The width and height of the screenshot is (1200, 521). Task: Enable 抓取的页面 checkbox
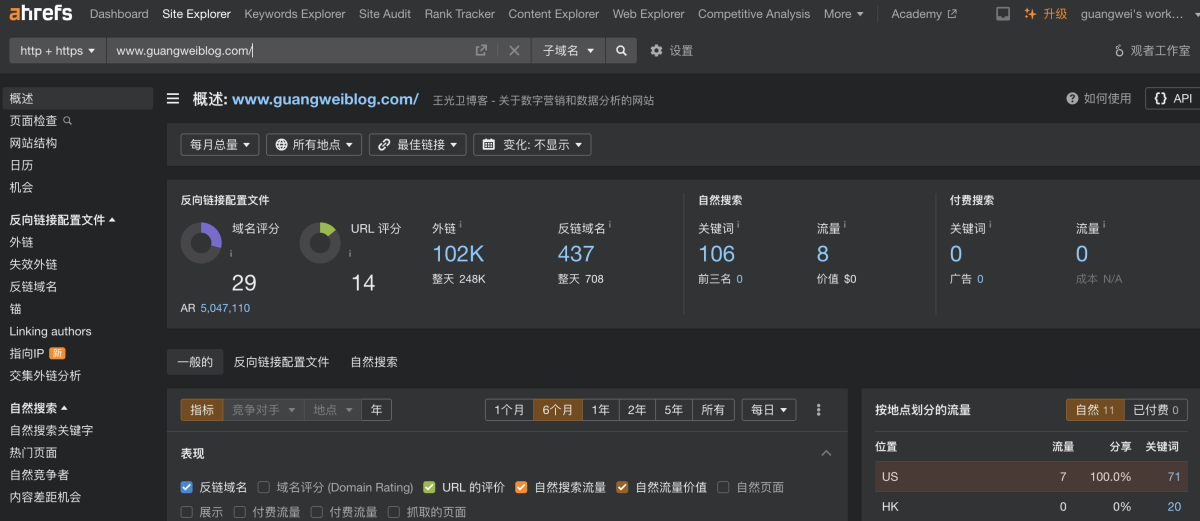coord(393,512)
